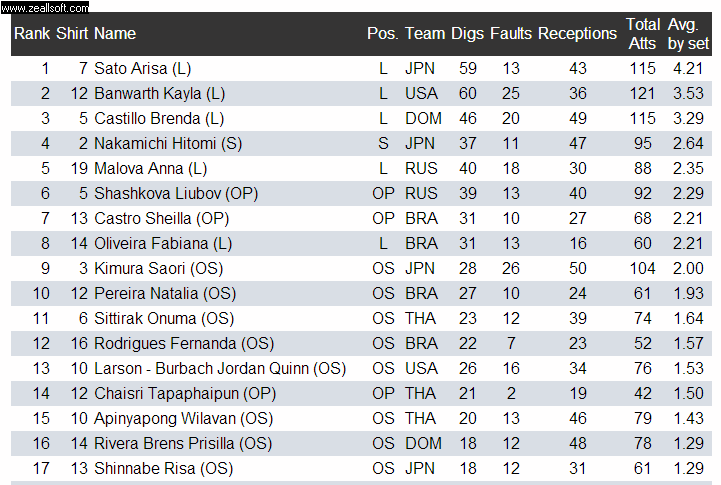Open Kimura Saori (OS) entry
Screen dimensions: 721x485
point(159,268)
